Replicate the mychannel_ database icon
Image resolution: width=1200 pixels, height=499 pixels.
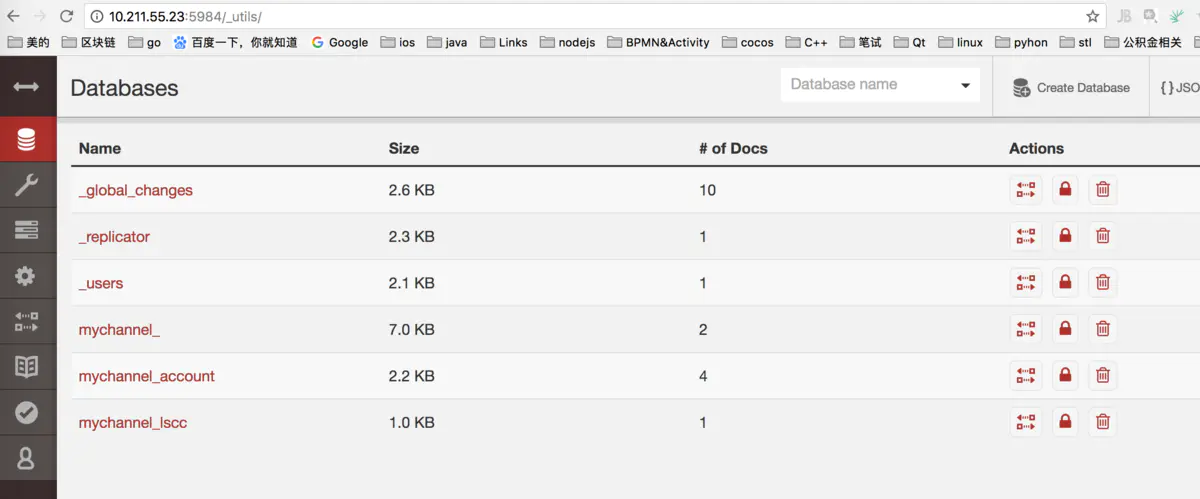[x=1026, y=328]
